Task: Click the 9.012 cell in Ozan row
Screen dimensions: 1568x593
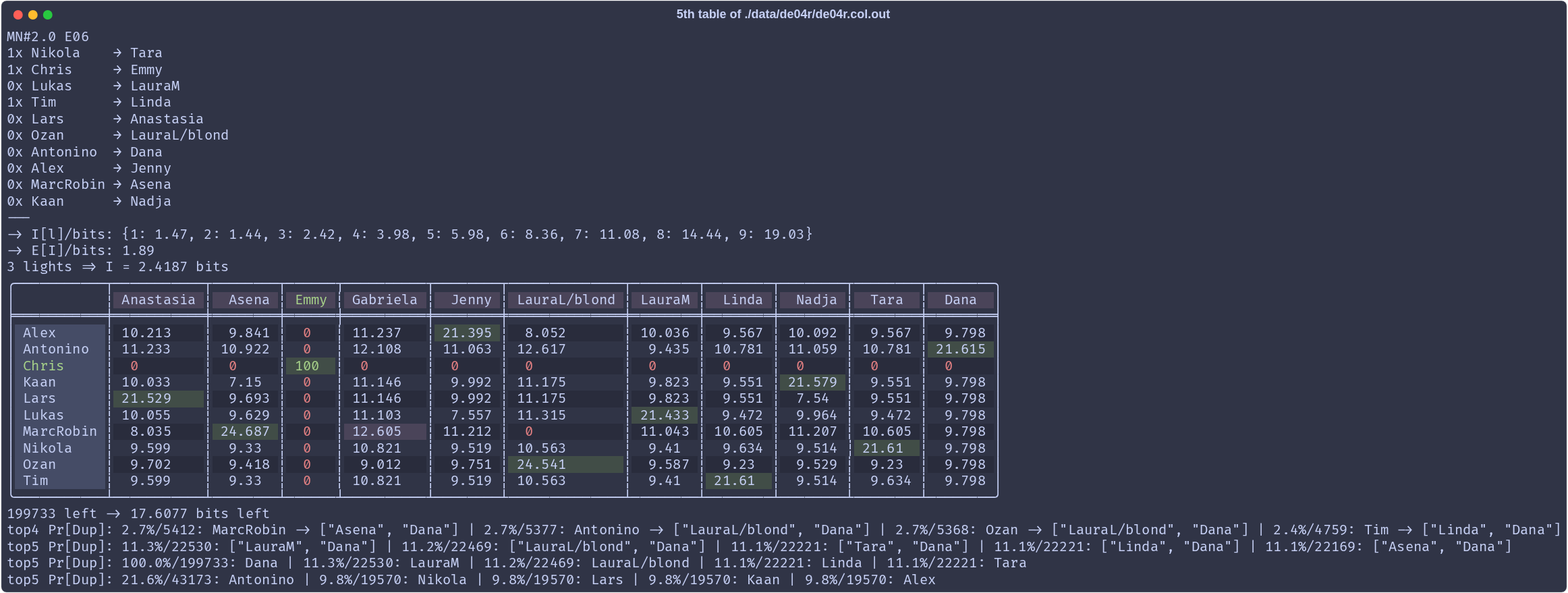Action: [x=385, y=464]
